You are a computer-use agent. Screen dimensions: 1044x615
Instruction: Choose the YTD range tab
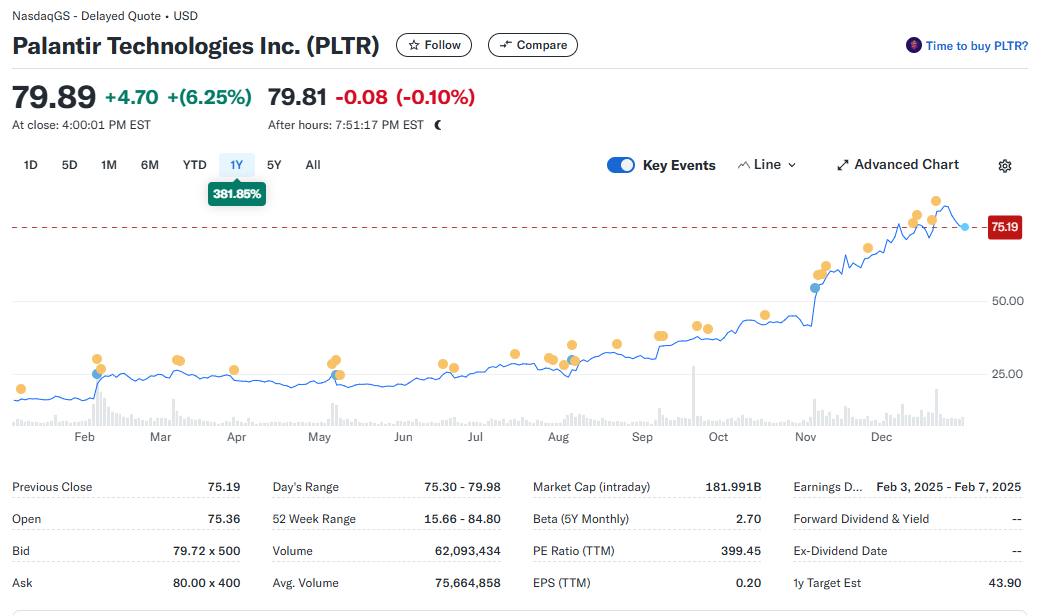coord(194,165)
